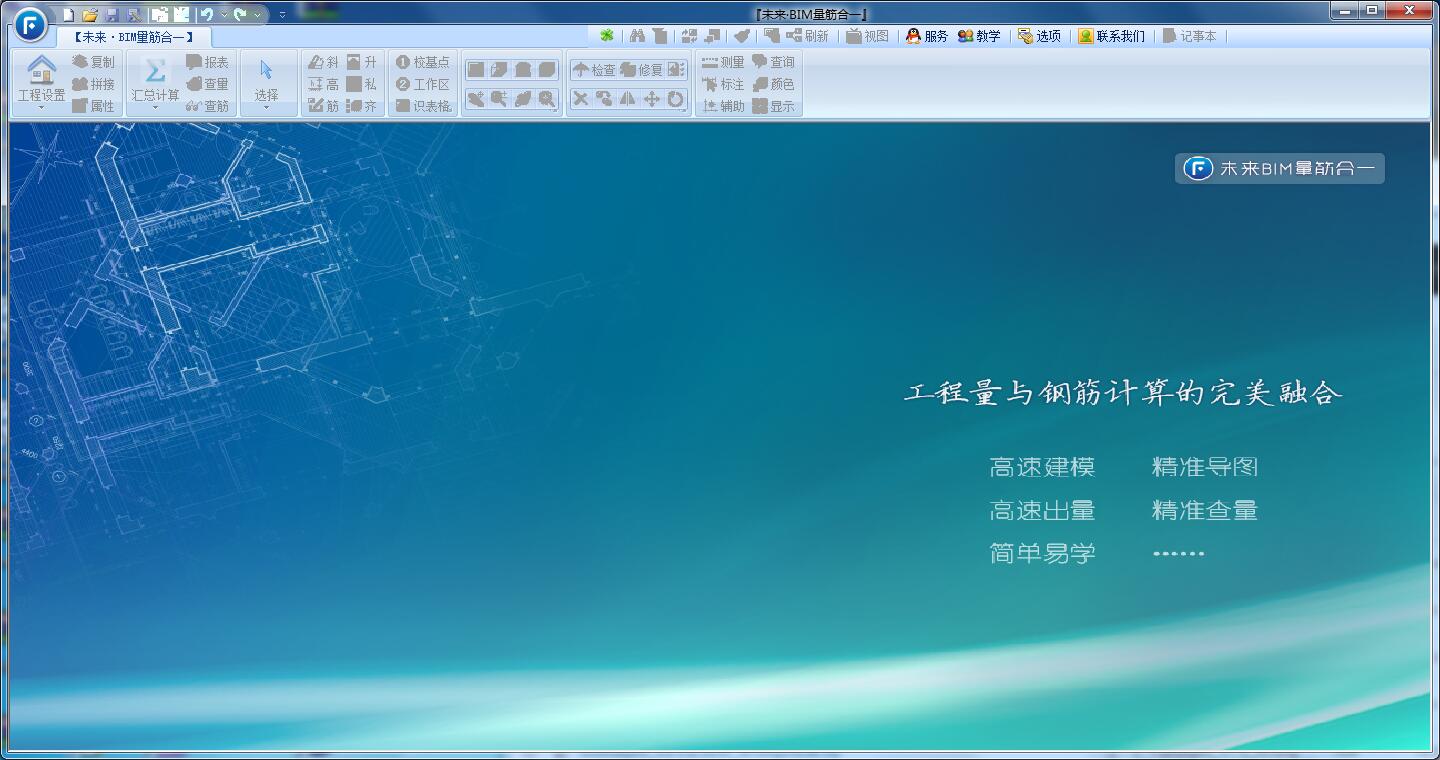Open 选项 options
Screen dimensions: 1440x760
(x=1039, y=36)
